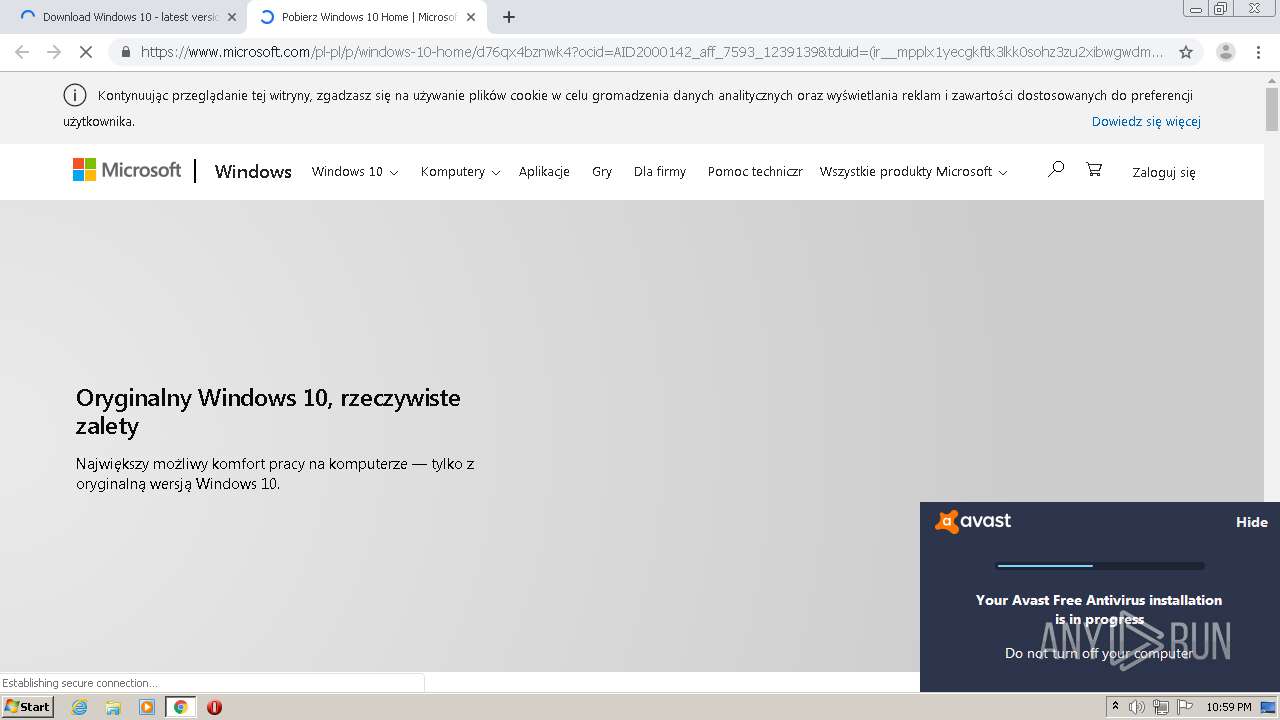
Task: Click the 10:59 PM clock
Action: click(1228, 707)
